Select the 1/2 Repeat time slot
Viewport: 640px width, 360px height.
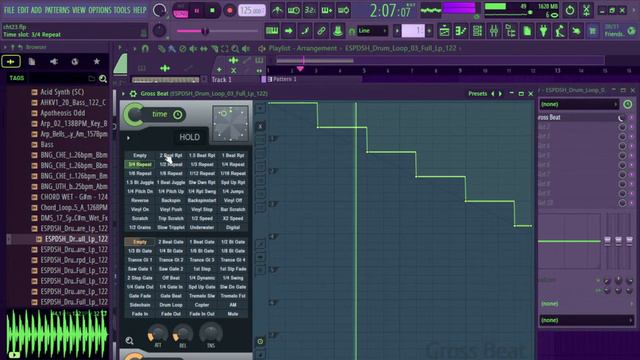coord(171,164)
